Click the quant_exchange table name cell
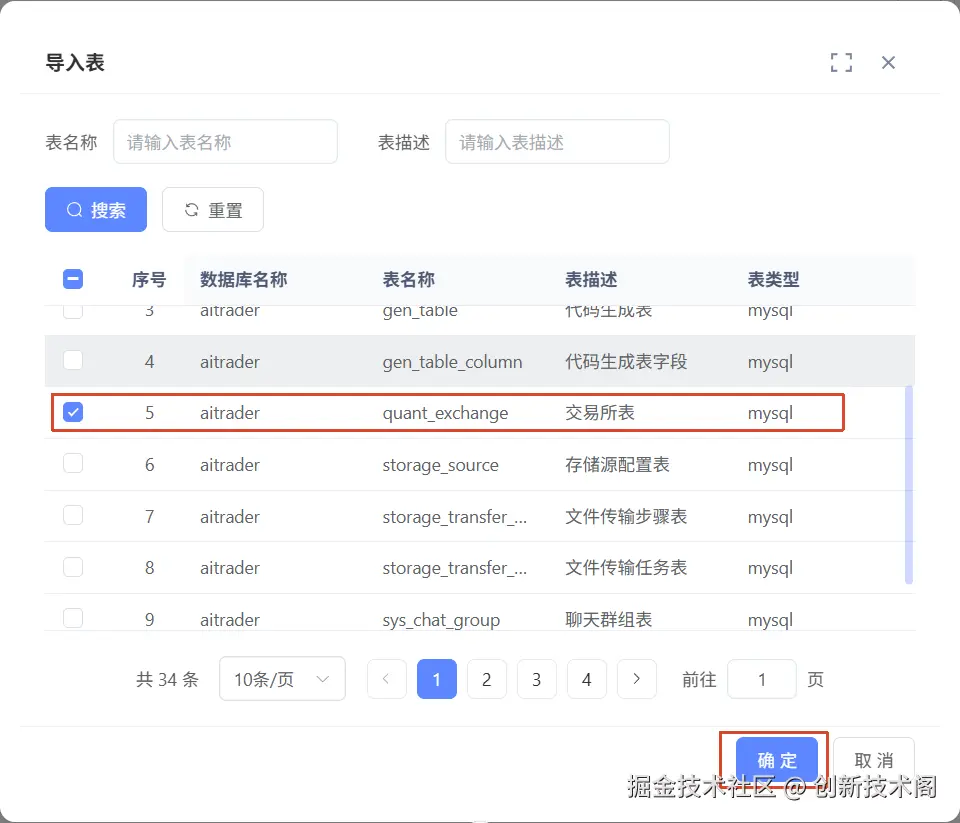 [x=445, y=413]
